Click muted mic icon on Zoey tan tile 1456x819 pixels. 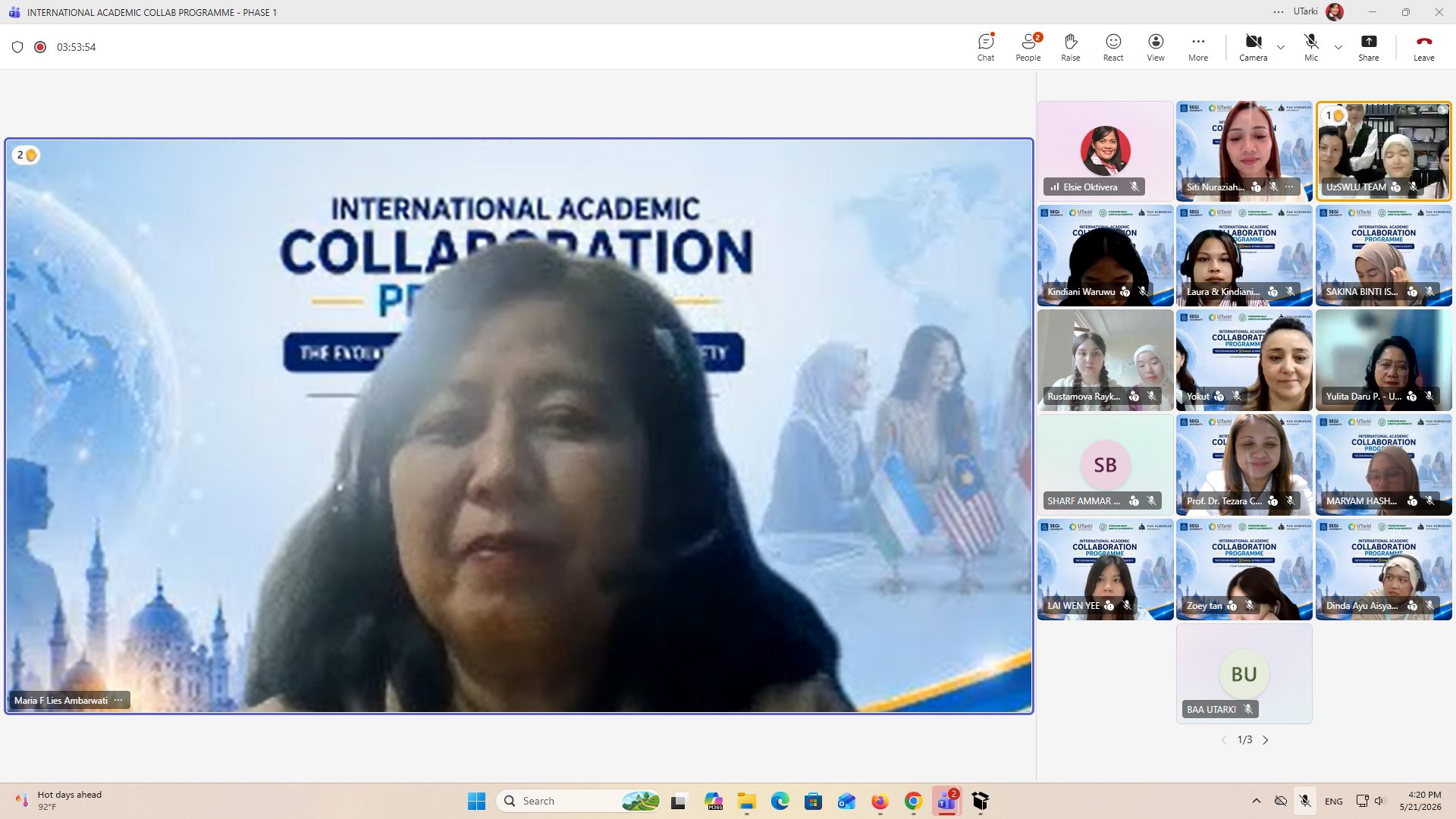coord(1250,605)
